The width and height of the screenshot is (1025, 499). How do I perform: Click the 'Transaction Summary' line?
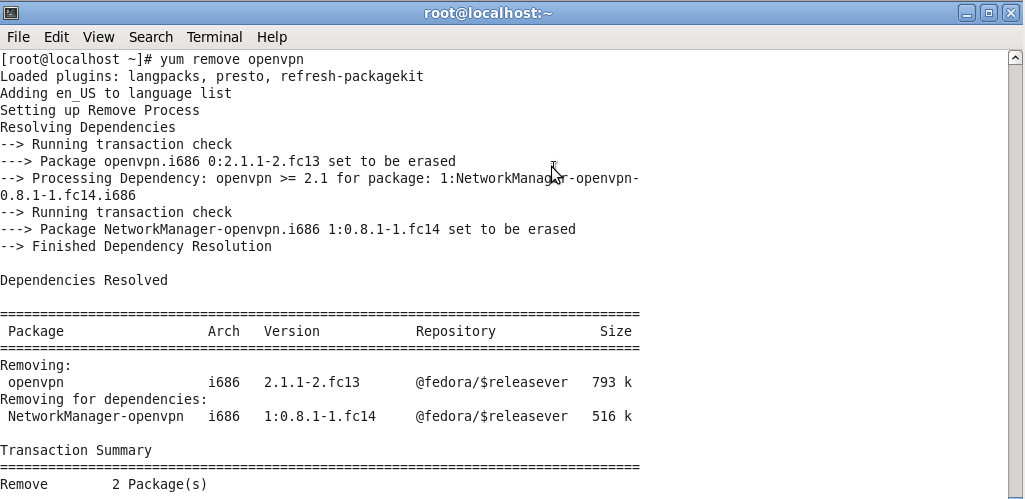click(x=76, y=451)
